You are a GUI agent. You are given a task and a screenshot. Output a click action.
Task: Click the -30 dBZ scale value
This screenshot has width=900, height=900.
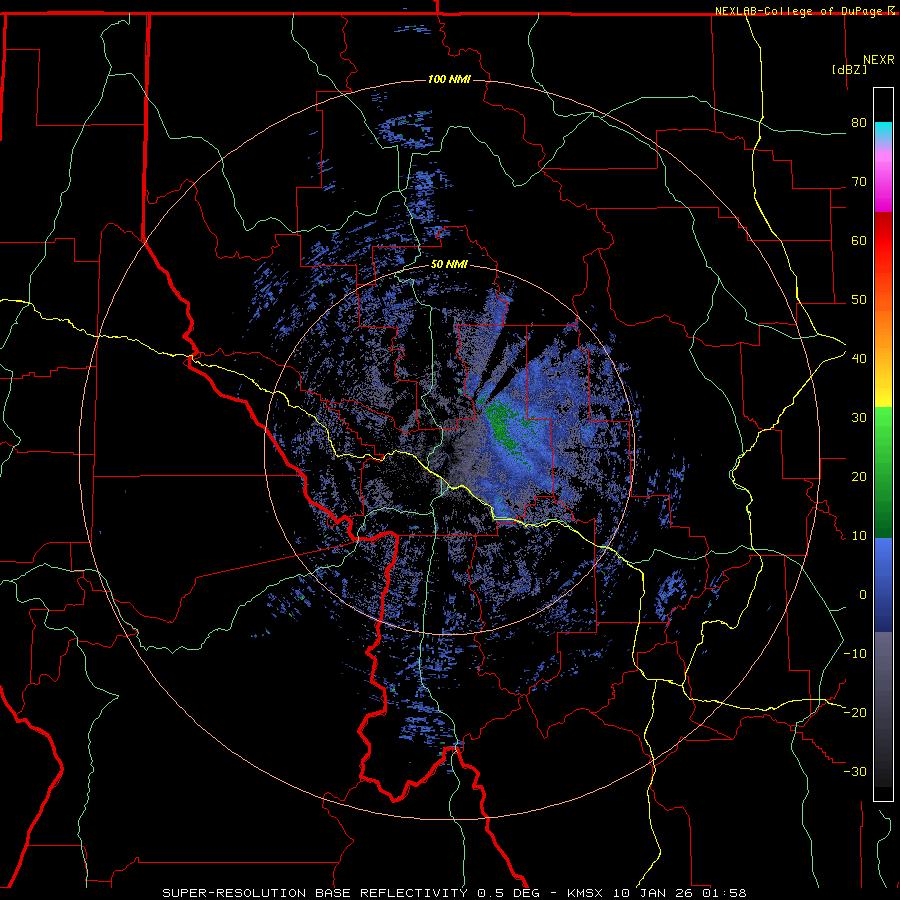[855, 771]
